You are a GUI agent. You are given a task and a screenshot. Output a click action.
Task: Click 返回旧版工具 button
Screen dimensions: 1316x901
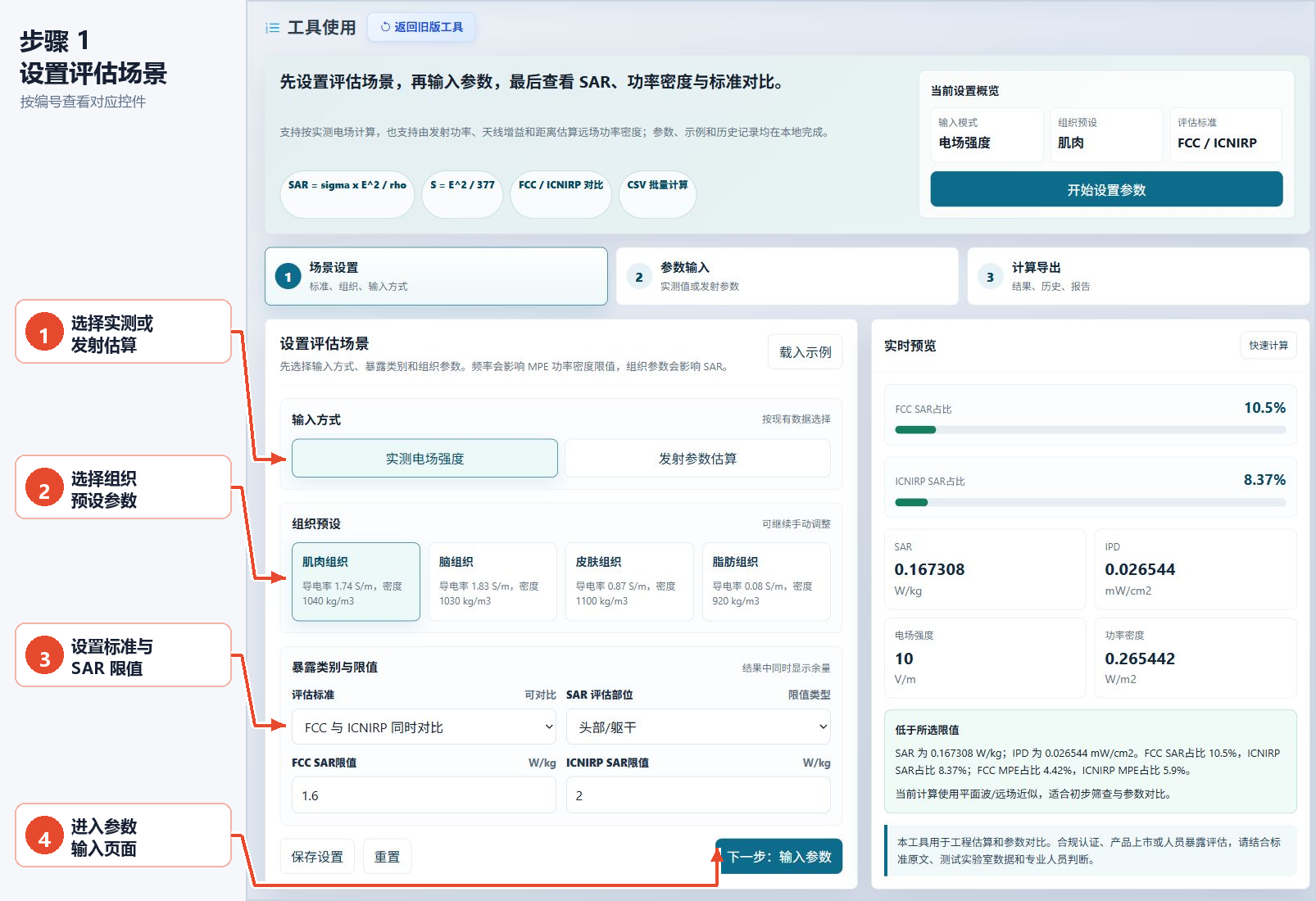(421, 27)
